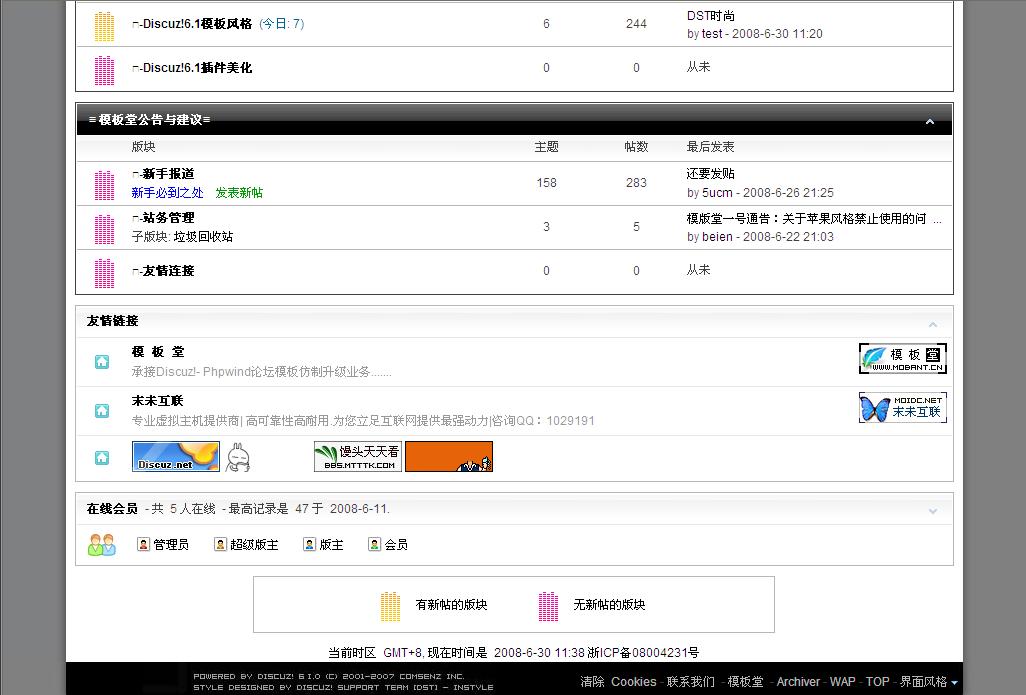
Task: Open the 馒头天天看 BBS.MTTTK.COM banner
Action: click(358, 456)
